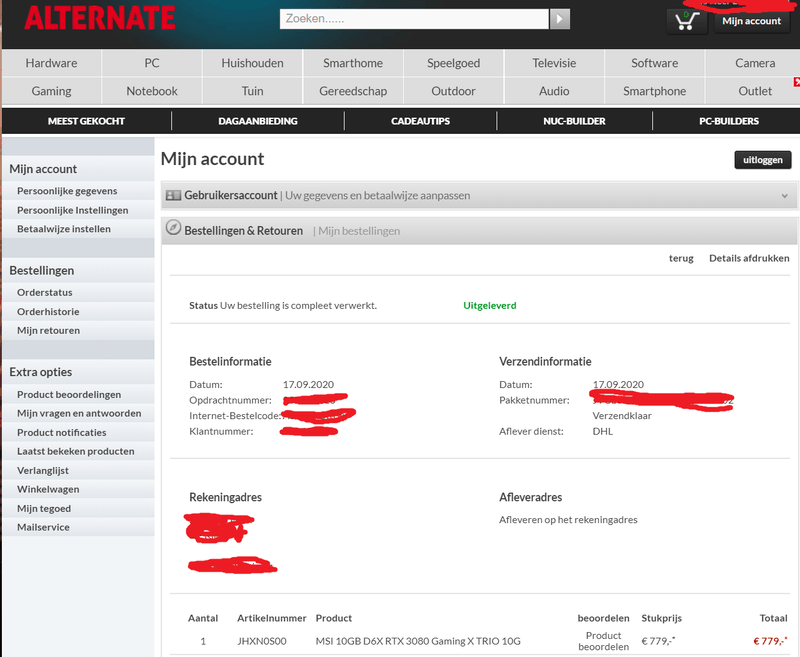The image size is (800, 657).
Task: Click the Verzendklaar text
Action: 622,416
